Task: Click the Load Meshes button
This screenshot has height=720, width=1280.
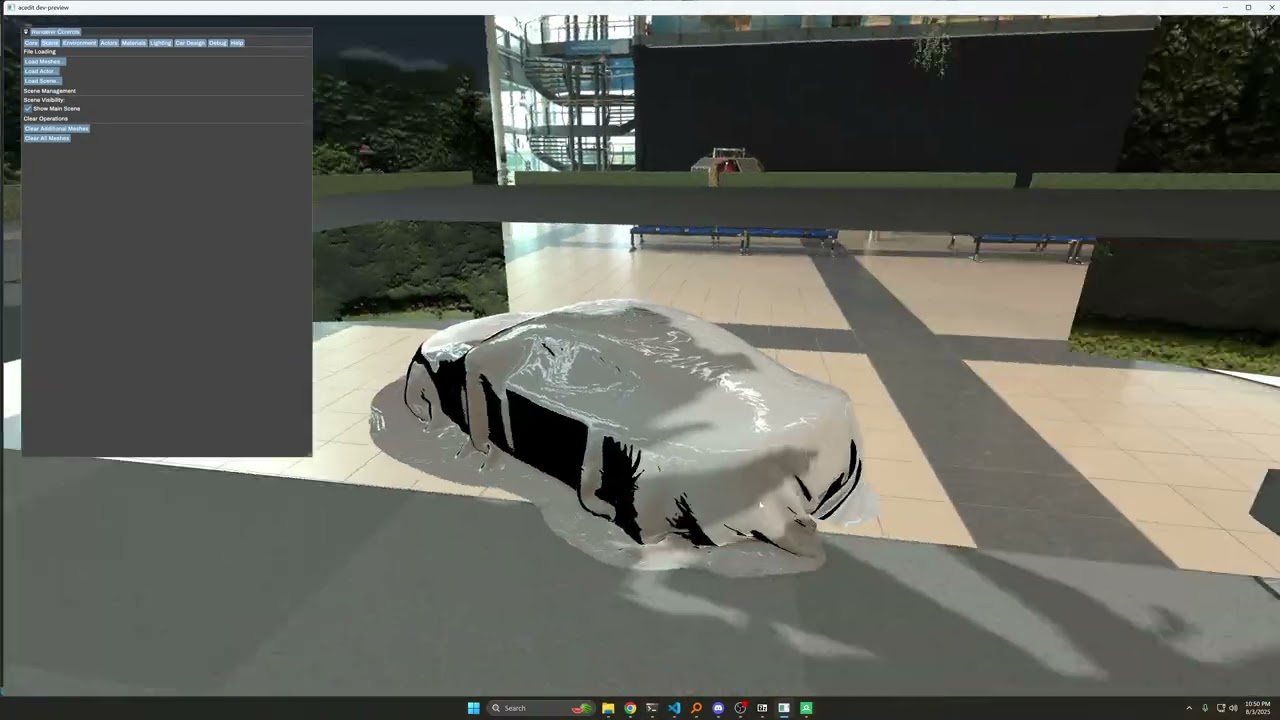Action: 43,62
